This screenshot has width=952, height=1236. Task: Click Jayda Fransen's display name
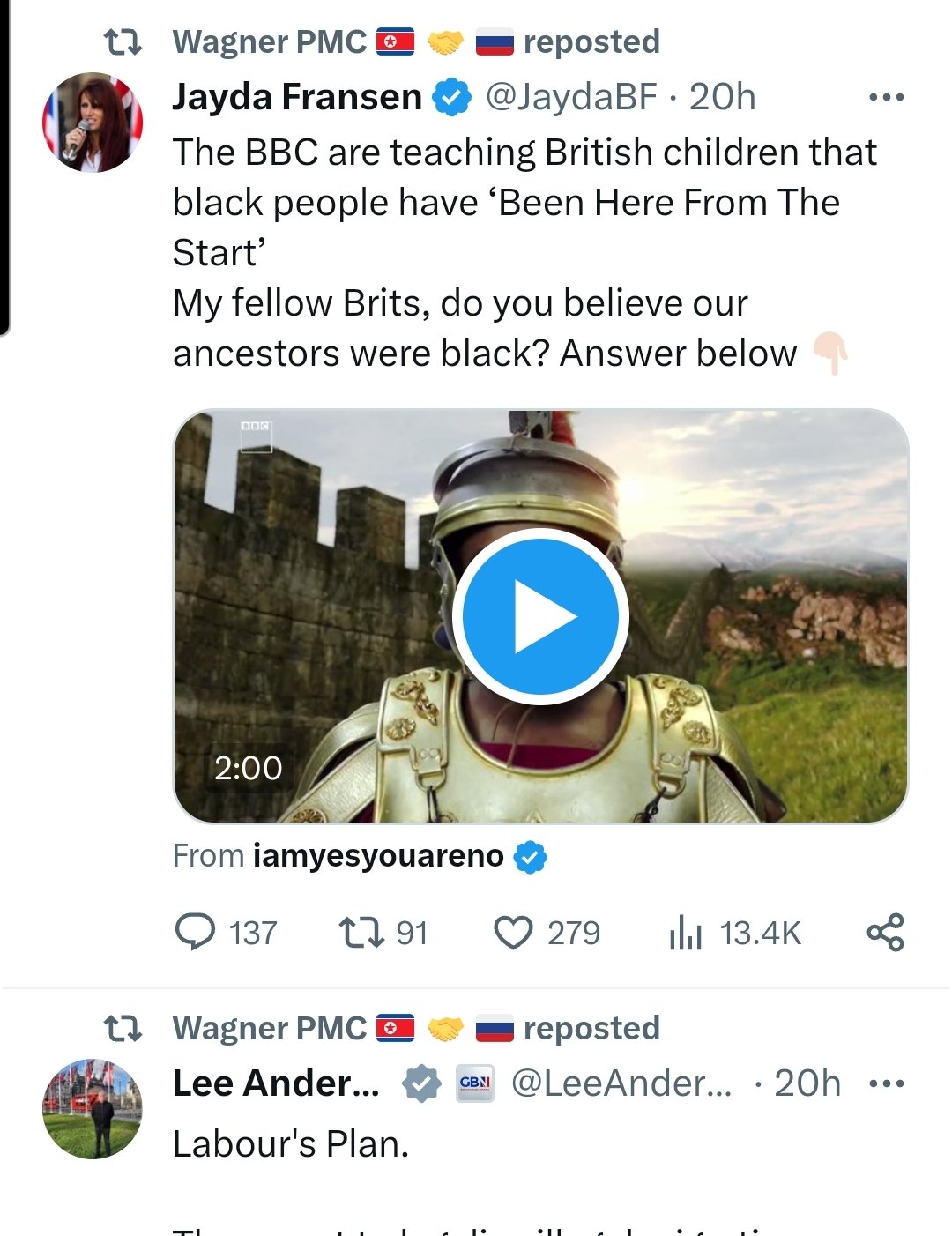pyautogui.click(x=297, y=97)
